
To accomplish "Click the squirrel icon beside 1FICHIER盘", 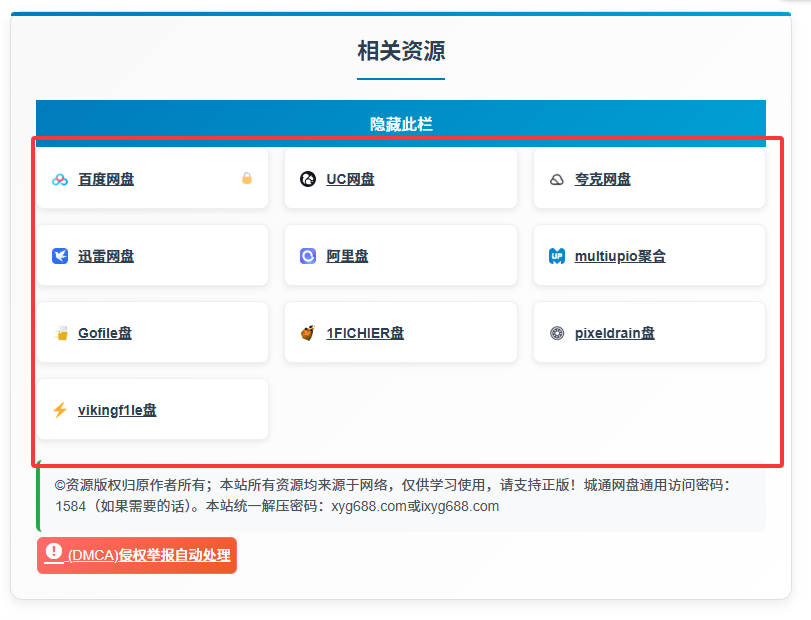I will (306, 332).
